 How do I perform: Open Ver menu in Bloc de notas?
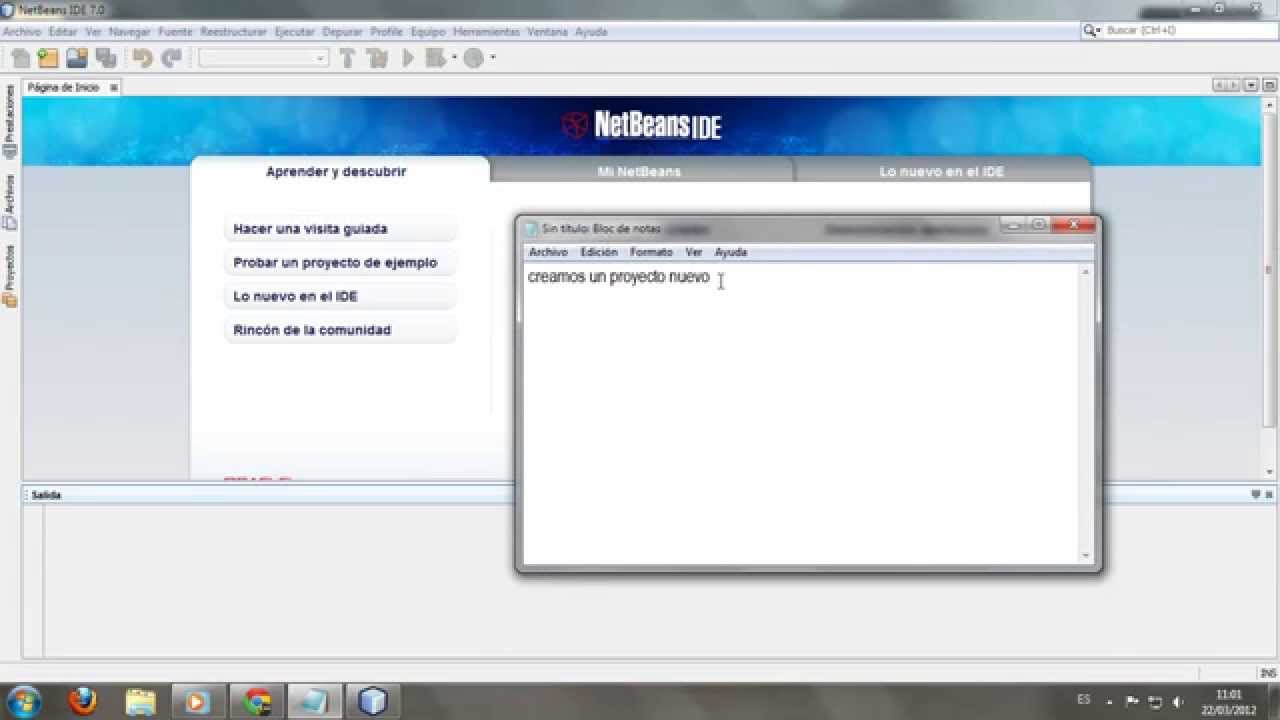pyautogui.click(x=694, y=253)
